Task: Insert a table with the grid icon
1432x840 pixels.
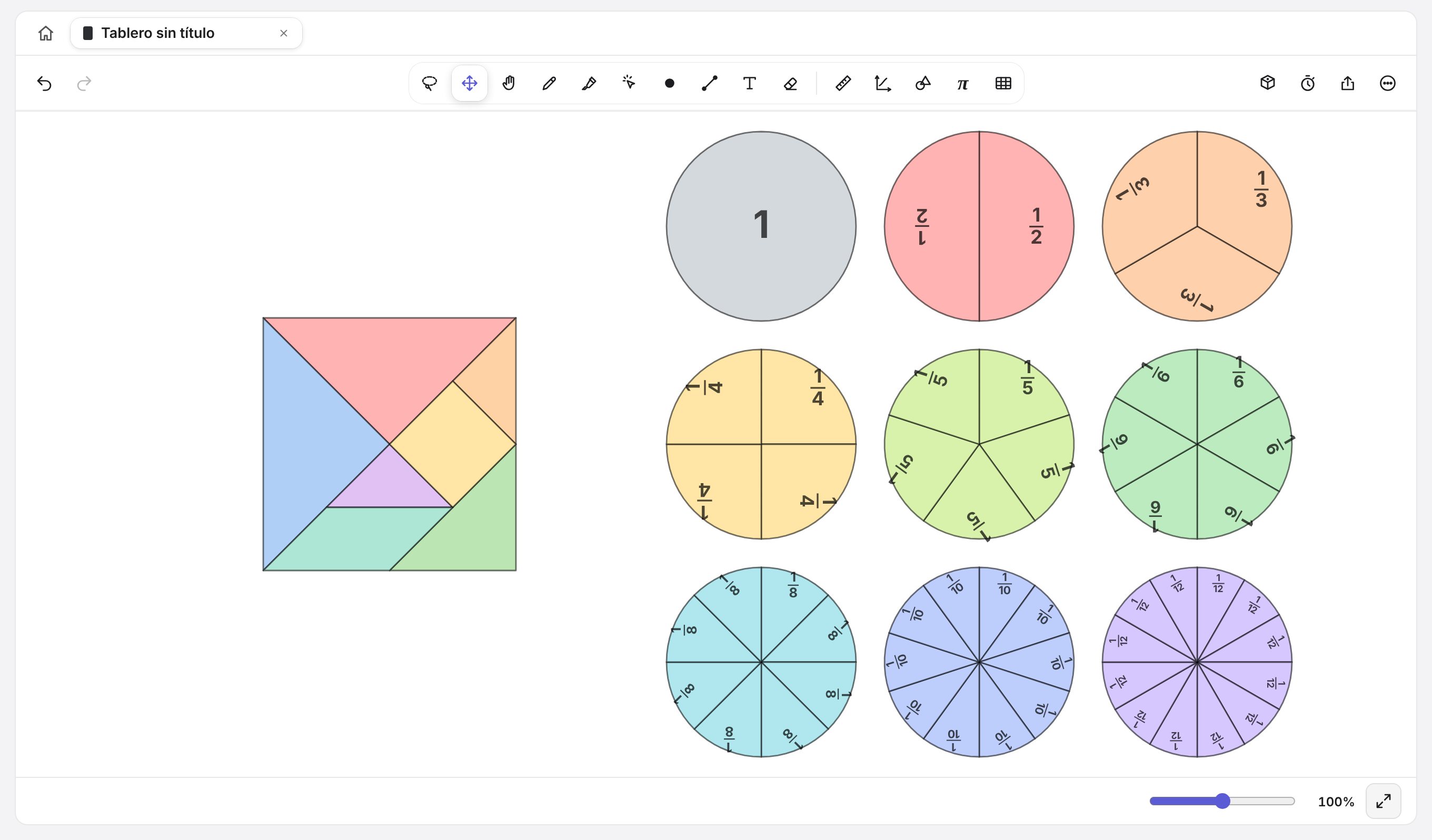Action: click(1003, 84)
